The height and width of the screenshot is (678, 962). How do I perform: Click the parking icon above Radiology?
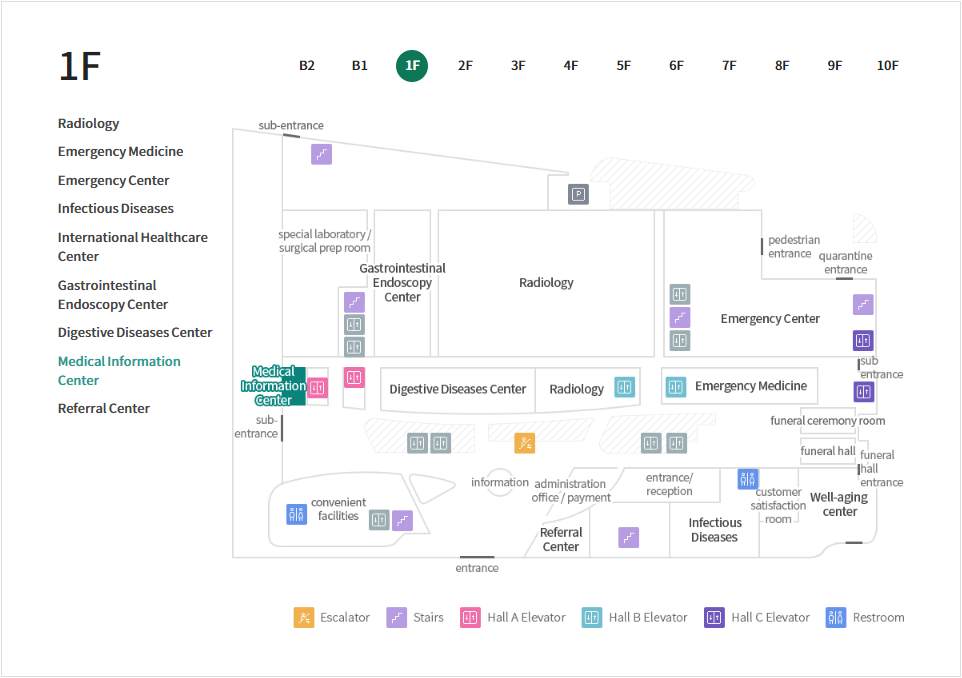click(x=578, y=194)
